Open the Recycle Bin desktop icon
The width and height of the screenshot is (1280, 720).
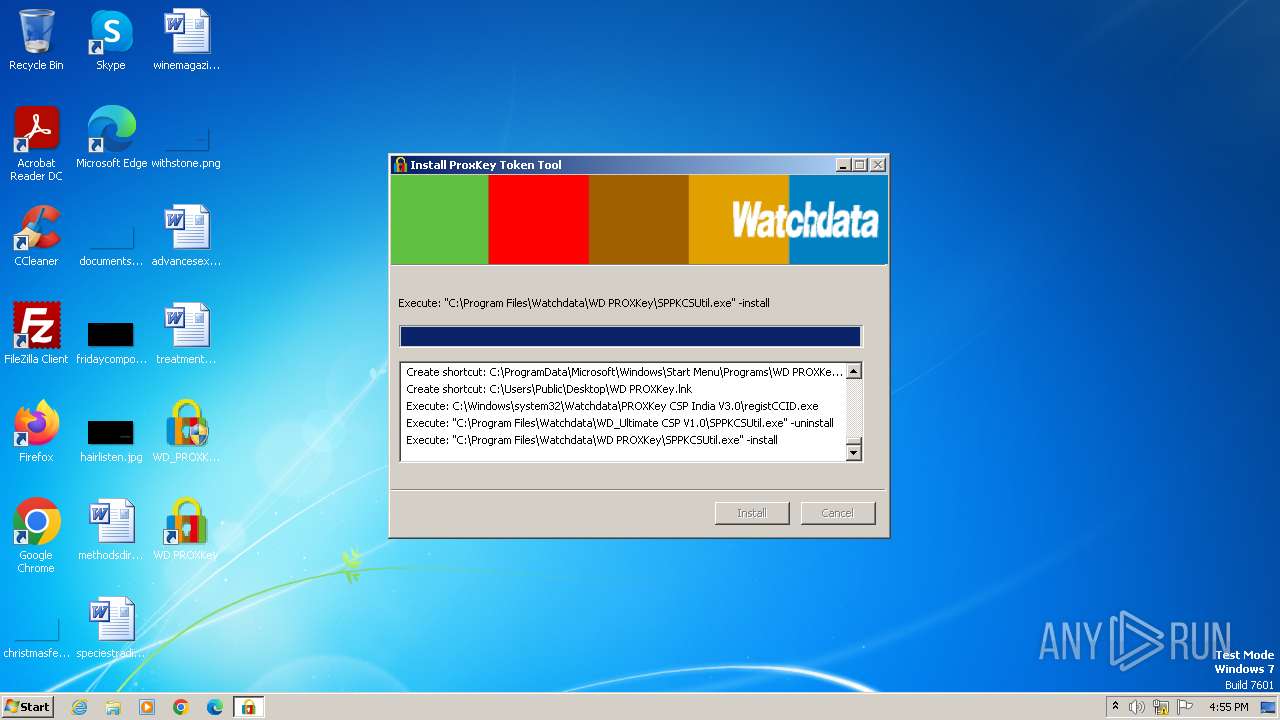click(x=36, y=40)
